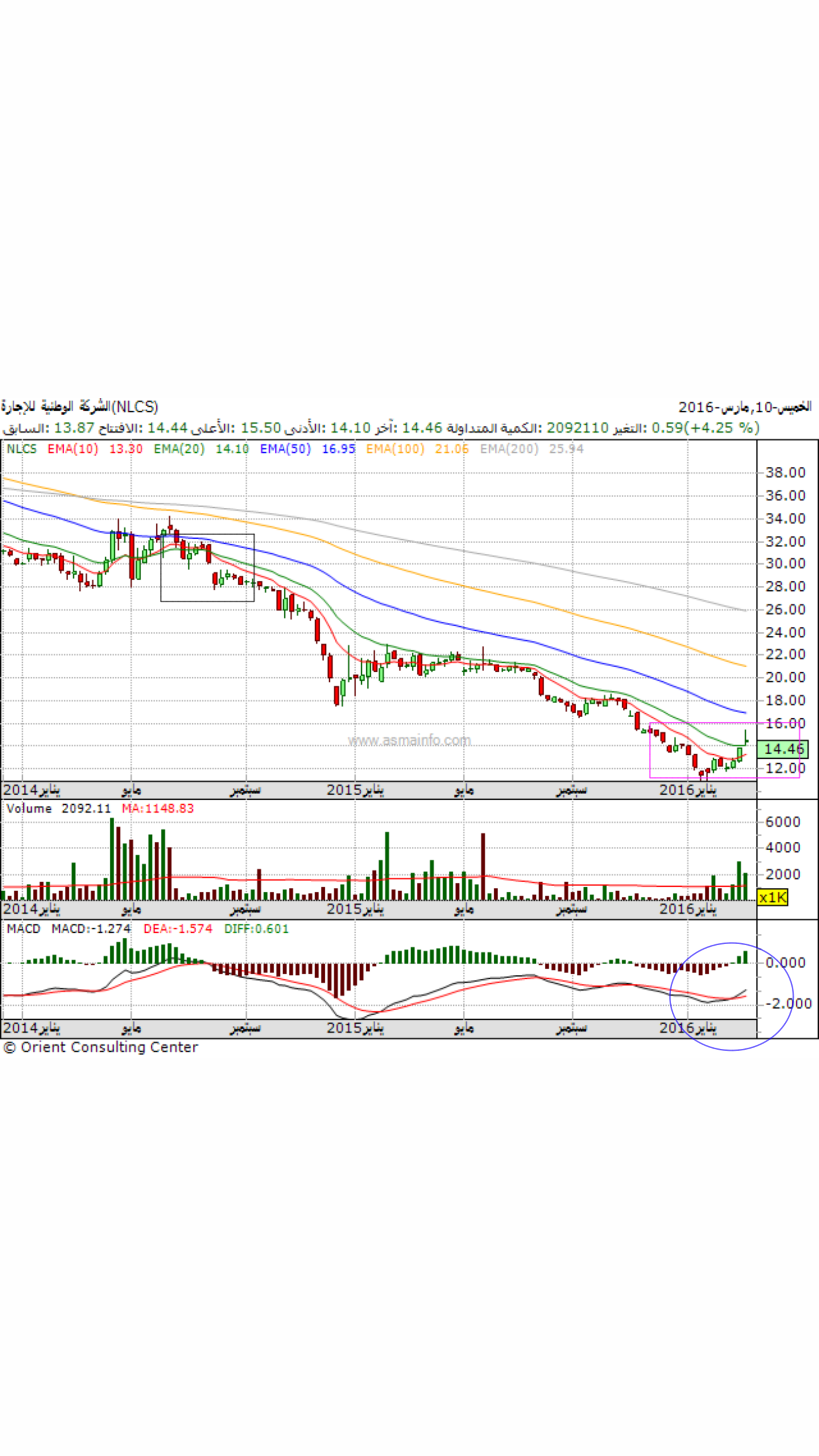Click the NLCS ticker label in the legend
This screenshot has width=819, height=1456.
(x=22, y=449)
